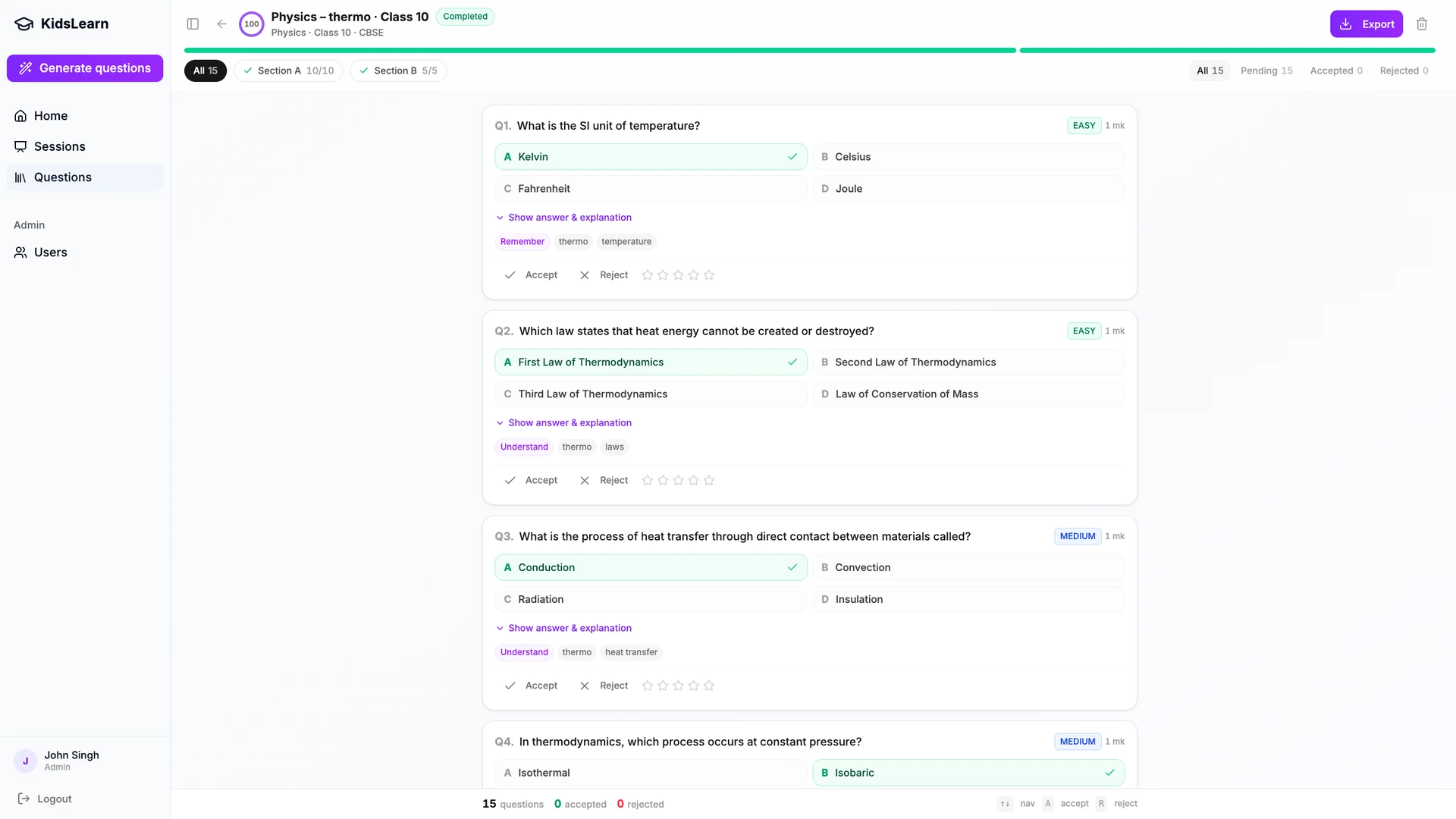
Task: Open the Users admin page
Action: [85, 253]
